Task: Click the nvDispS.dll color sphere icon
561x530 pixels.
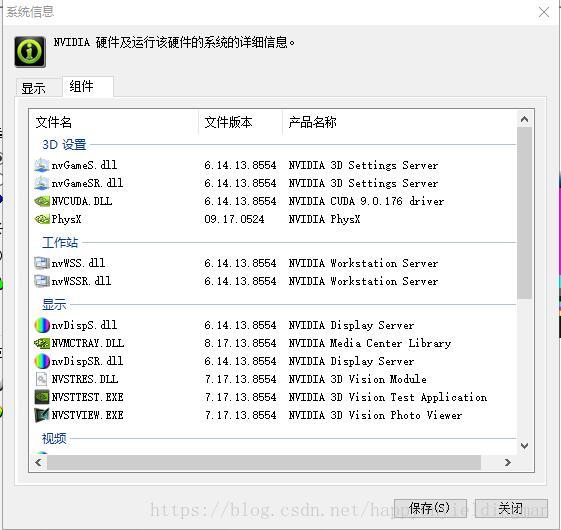Action: [x=42, y=325]
